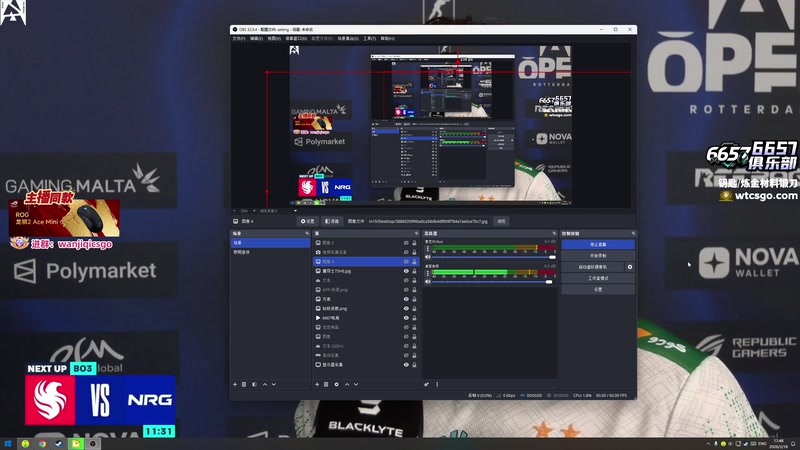This screenshot has height=450, width=800.
Task: Pop out the Scenes dock panel
Action: (307, 233)
